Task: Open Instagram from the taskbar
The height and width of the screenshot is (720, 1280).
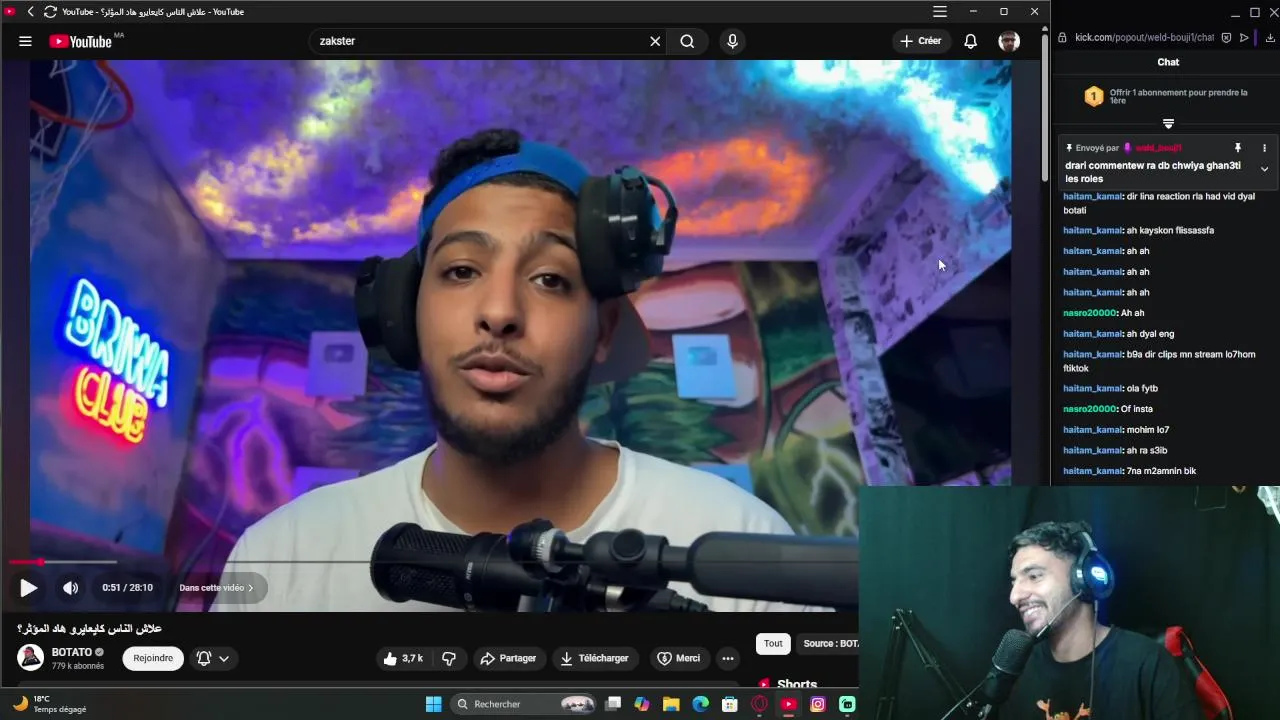Action: (818, 704)
